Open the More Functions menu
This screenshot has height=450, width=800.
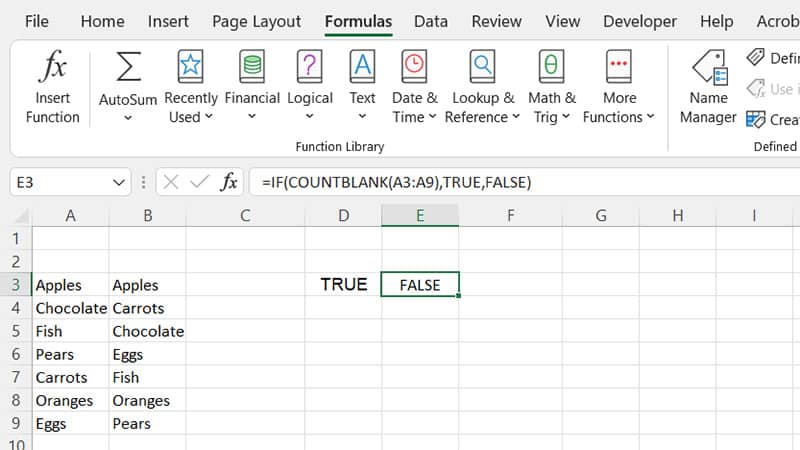click(x=619, y=87)
